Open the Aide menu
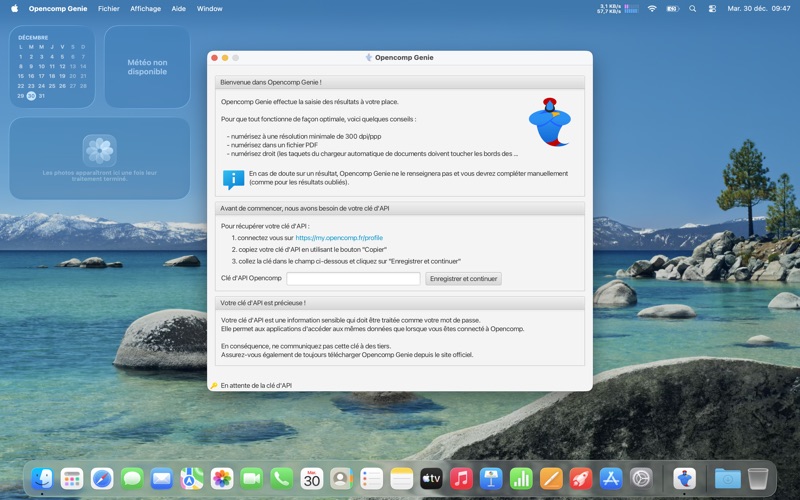The height and width of the screenshot is (500, 800). pos(179,9)
